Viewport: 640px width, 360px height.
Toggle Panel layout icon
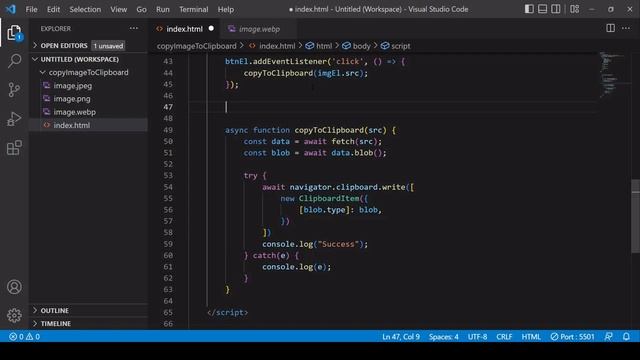pos(542,9)
